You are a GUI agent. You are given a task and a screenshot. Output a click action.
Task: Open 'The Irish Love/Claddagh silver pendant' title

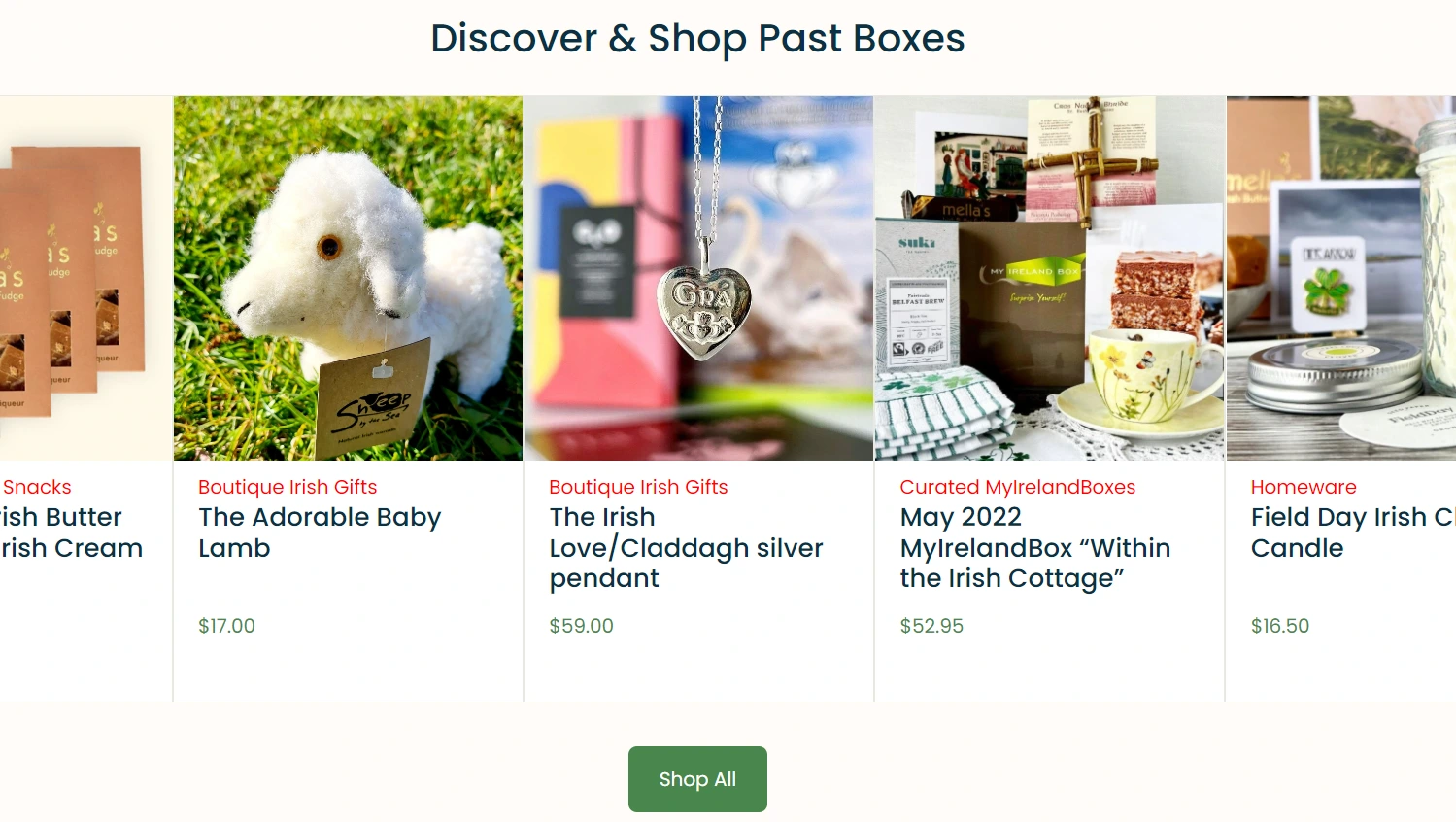(x=686, y=548)
